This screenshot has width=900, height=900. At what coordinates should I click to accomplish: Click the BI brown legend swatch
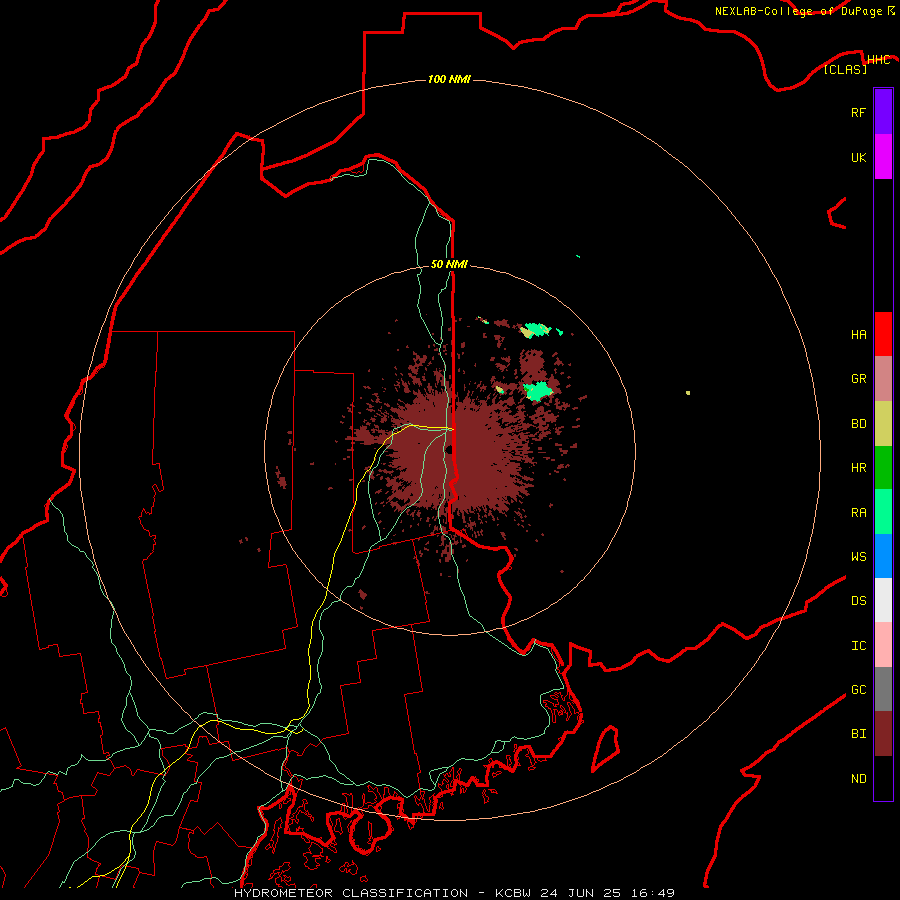(883, 734)
